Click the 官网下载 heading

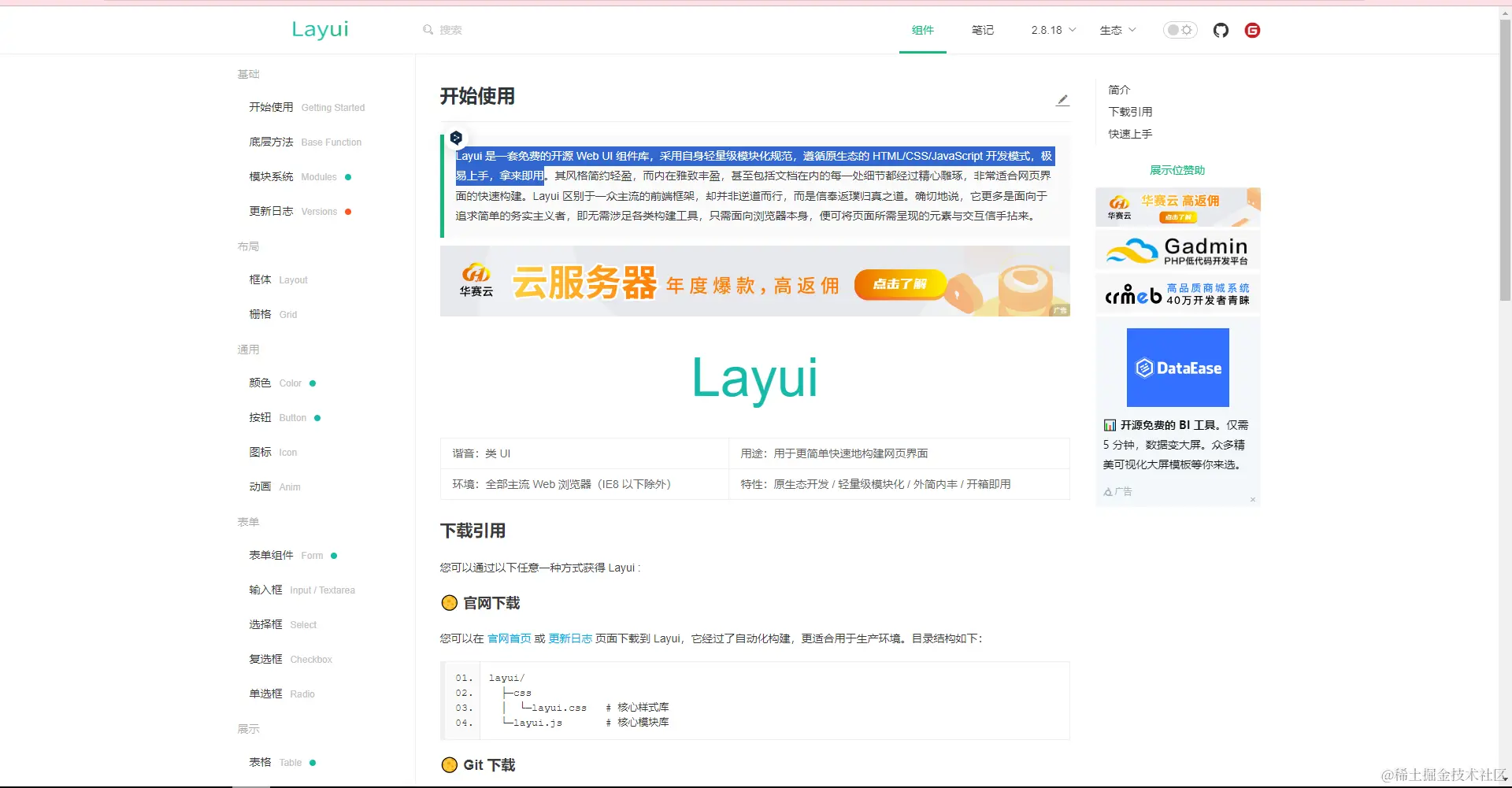click(491, 603)
